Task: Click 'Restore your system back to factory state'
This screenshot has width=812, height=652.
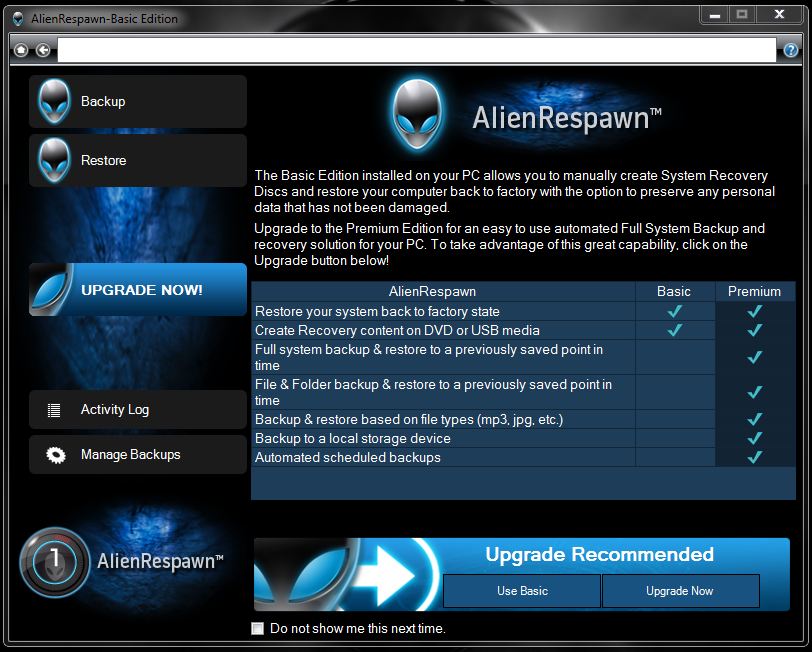Action: point(377,311)
